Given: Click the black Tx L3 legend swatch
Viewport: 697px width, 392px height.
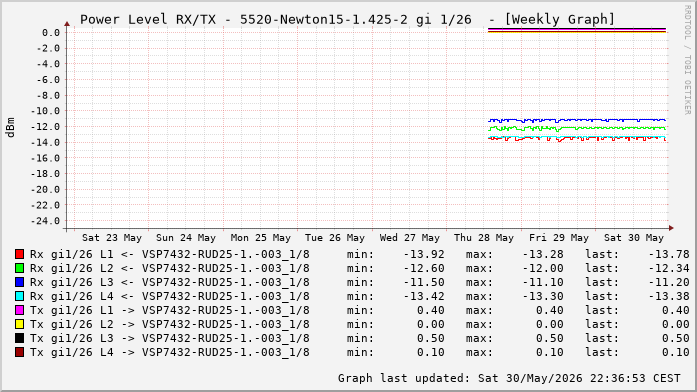Looking at the screenshot, I should 19,338.
